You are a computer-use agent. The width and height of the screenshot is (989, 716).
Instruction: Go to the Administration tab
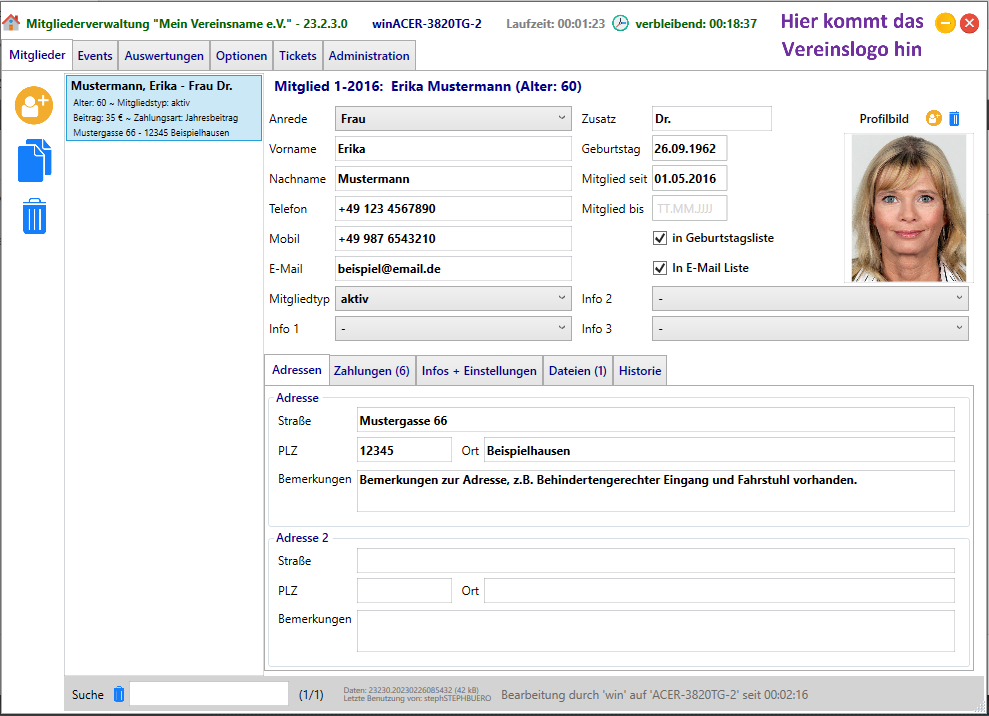pos(369,56)
